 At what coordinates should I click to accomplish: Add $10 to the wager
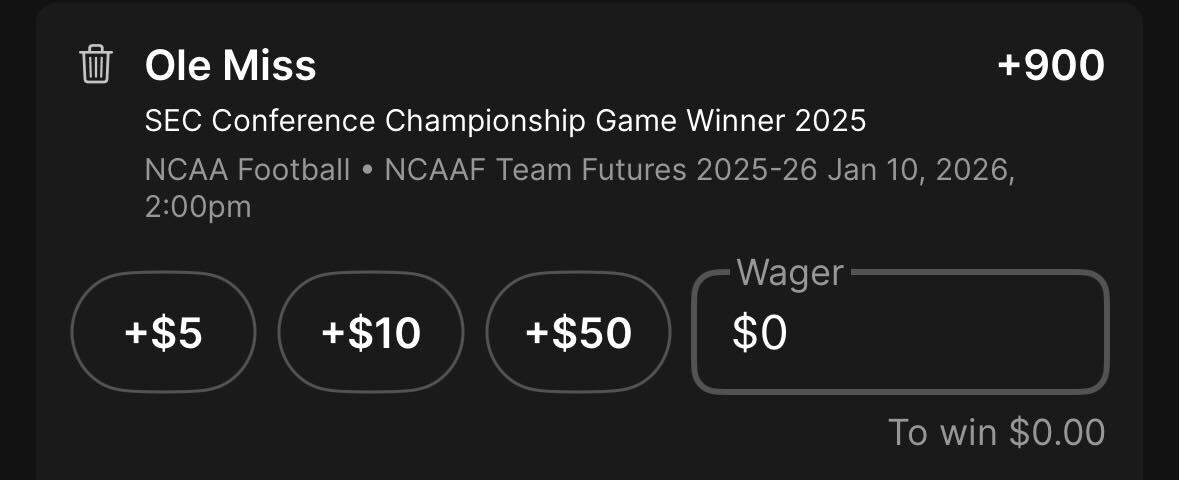coord(371,333)
